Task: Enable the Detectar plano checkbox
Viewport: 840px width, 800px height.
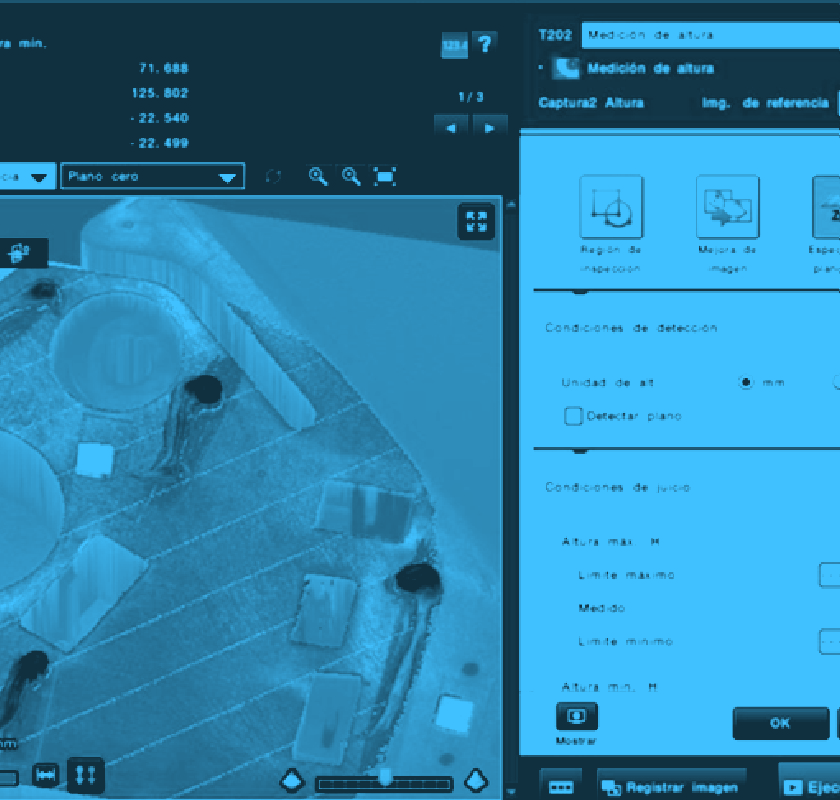Action: click(x=573, y=416)
